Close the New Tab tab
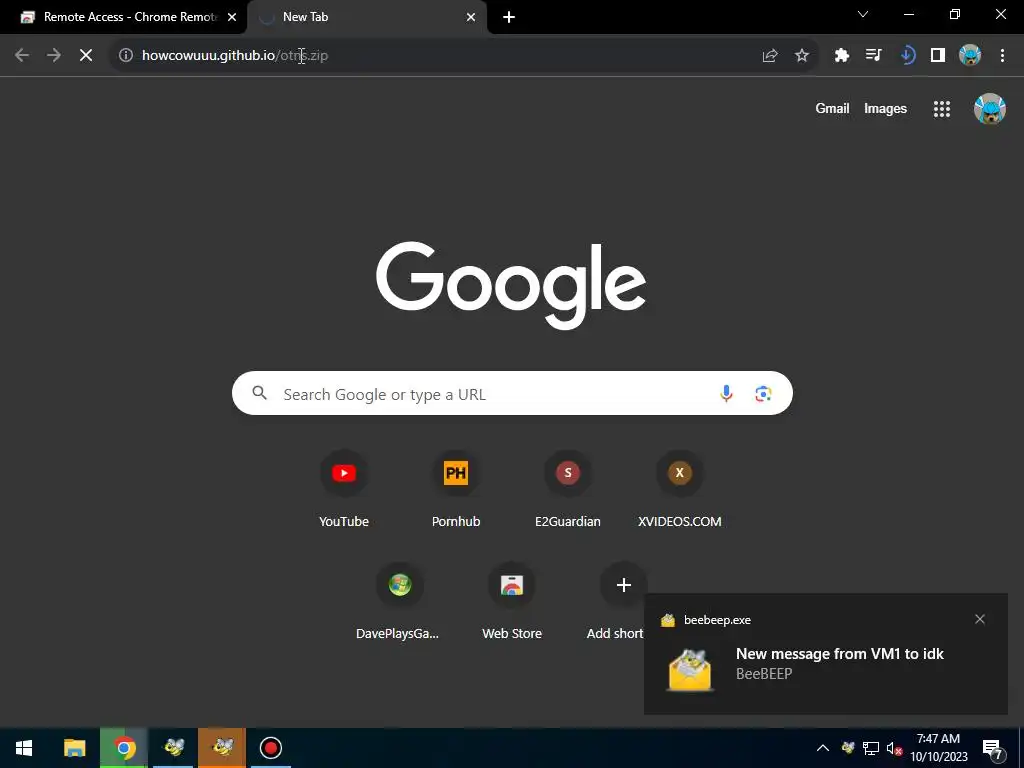 471,18
